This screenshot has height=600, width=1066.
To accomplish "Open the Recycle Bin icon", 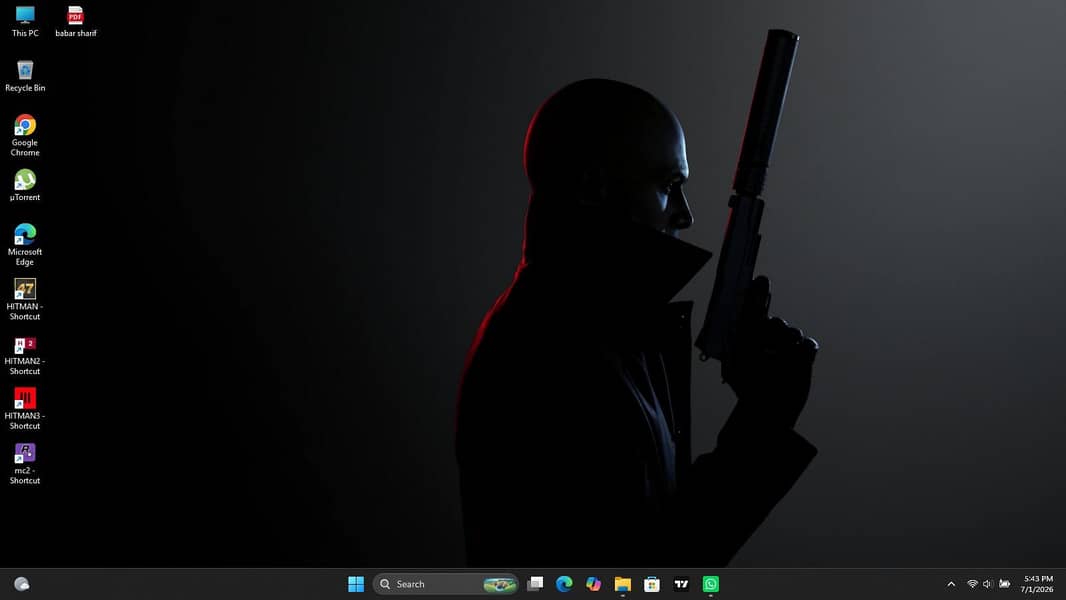I will 25,75.
